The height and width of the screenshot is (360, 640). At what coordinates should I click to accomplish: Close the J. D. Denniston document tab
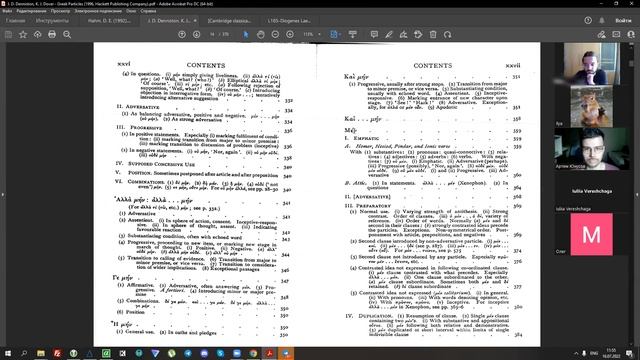click(195, 20)
